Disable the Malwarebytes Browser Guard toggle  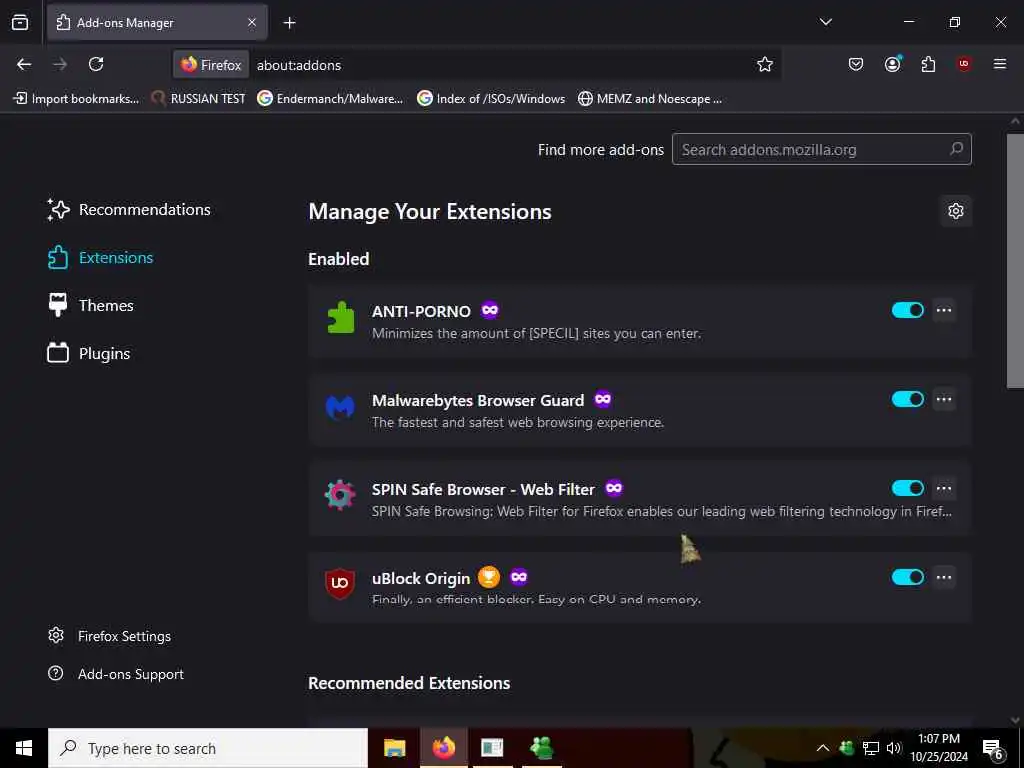[908, 399]
